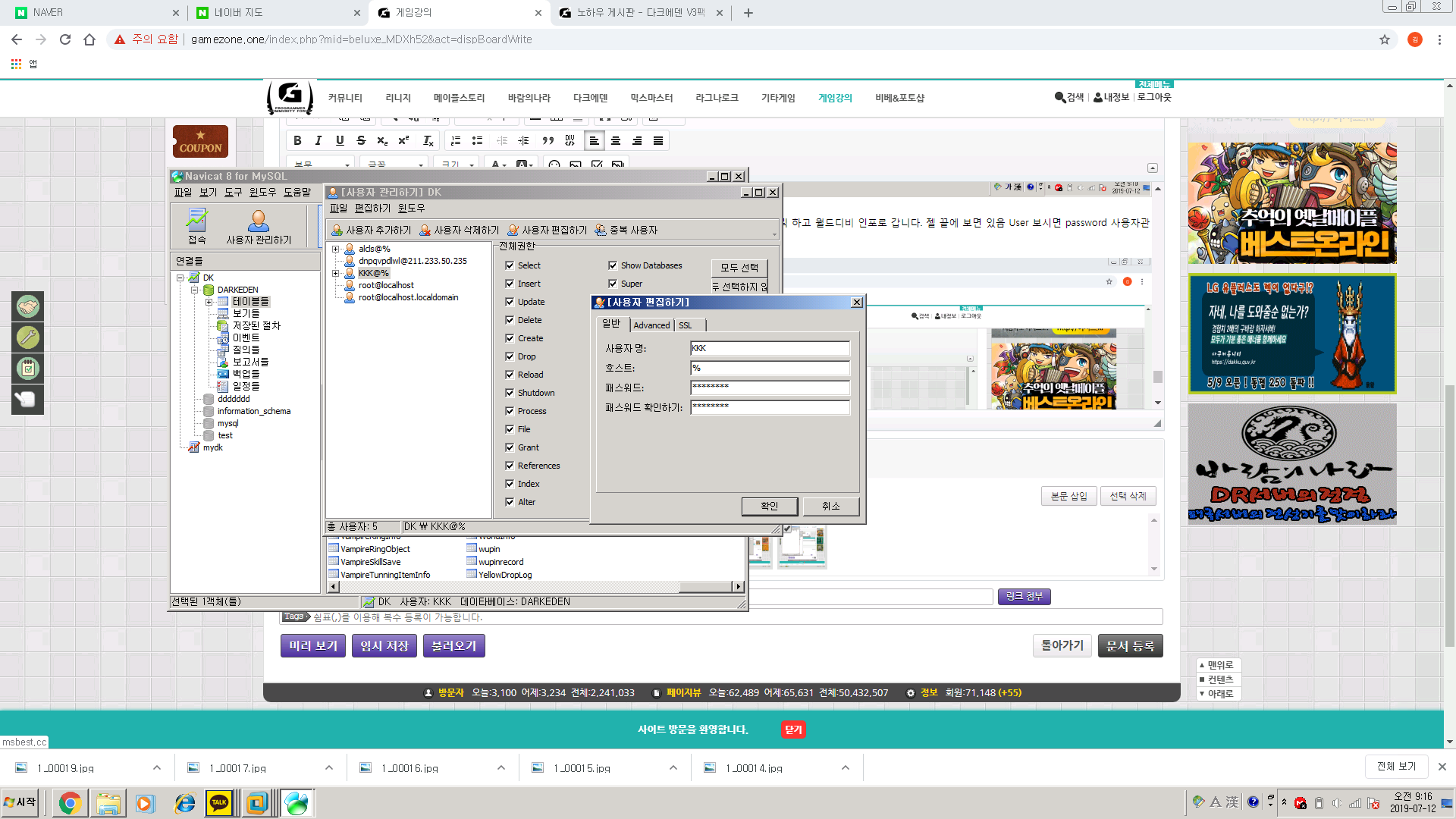This screenshot has width=1456, height=819.
Task: Toggle the Super privilege checkbox
Action: [613, 284]
